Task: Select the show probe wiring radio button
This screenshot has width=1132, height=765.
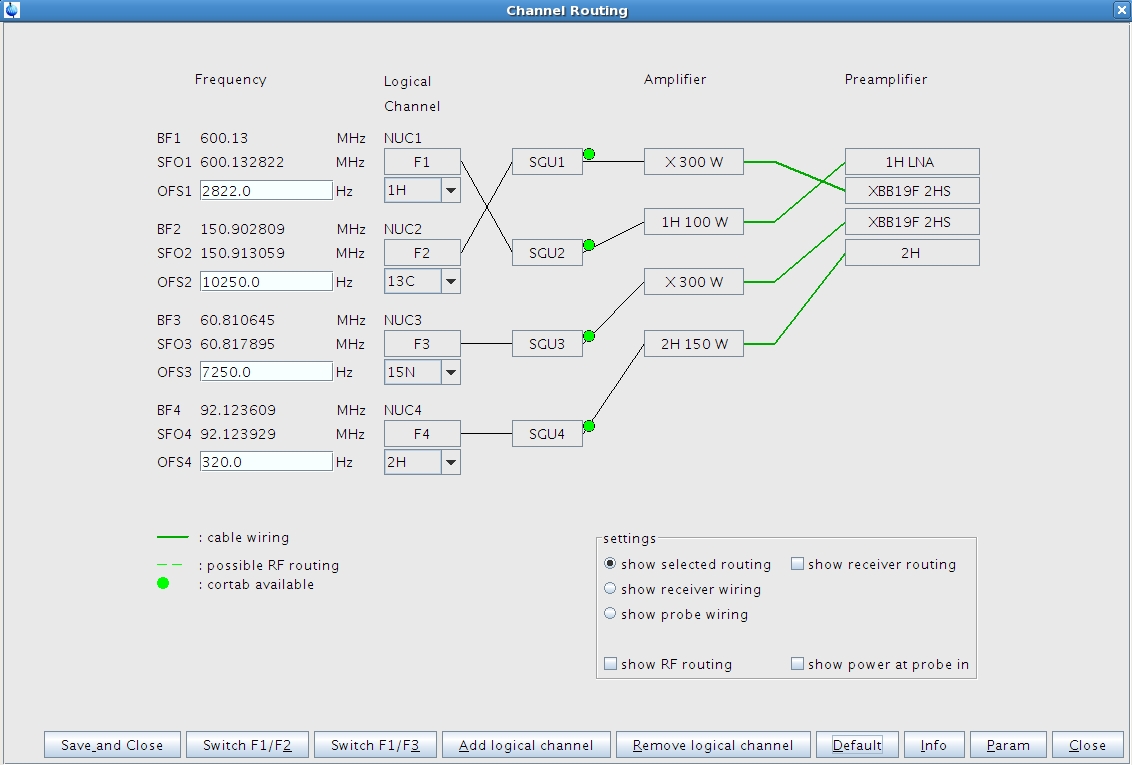Action: [x=610, y=614]
